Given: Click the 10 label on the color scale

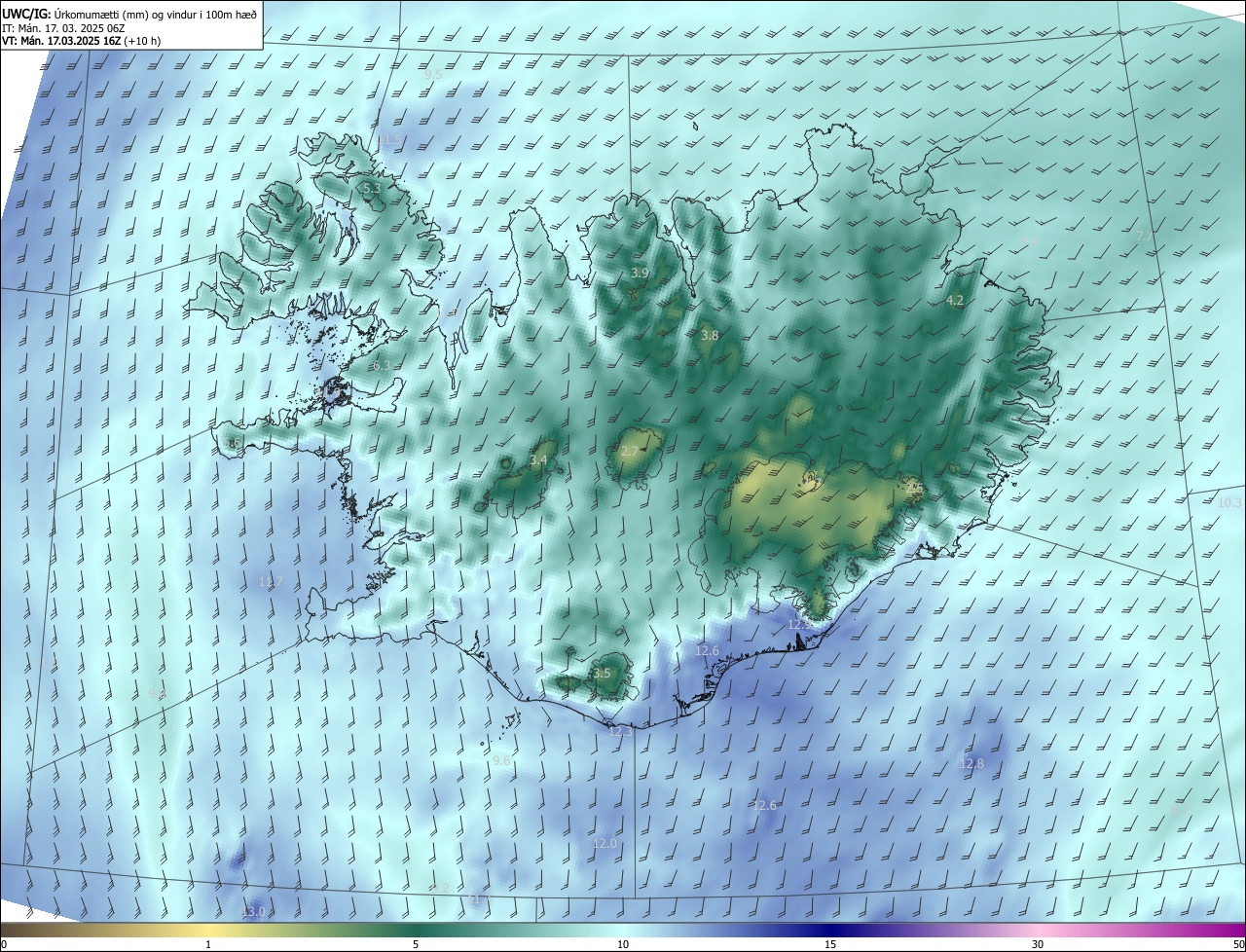Looking at the screenshot, I should pos(623,944).
